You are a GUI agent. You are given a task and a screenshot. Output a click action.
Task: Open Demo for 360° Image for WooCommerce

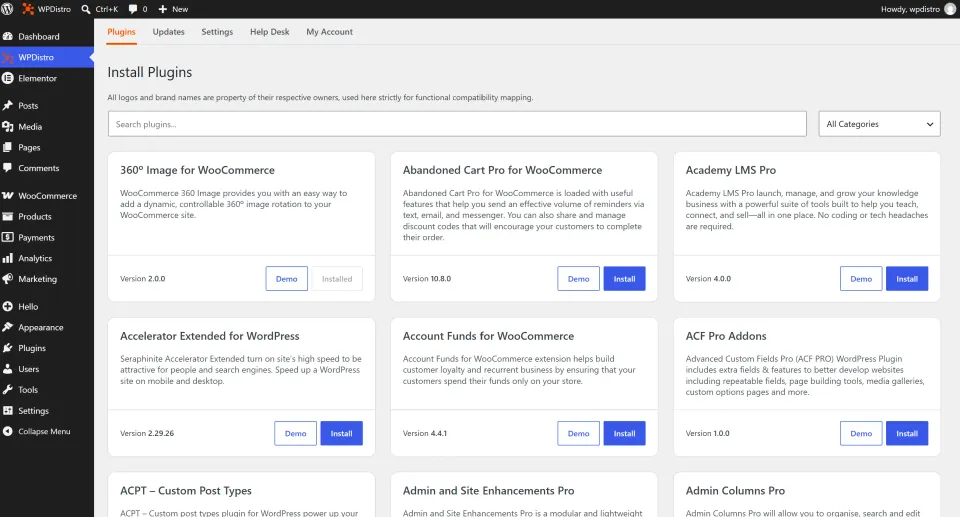[x=287, y=279]
